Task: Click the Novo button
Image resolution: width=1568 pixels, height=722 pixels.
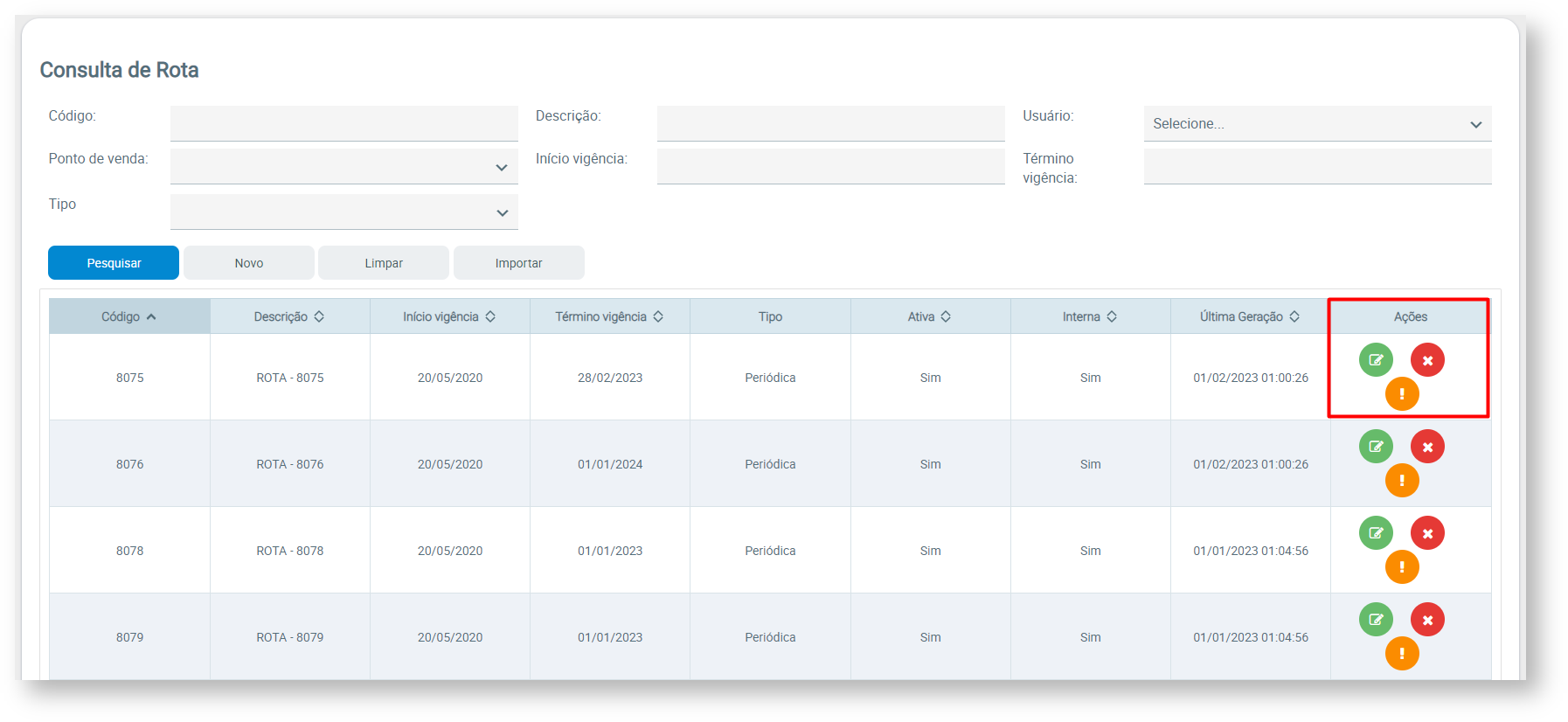Action: (x=249, y=263)
